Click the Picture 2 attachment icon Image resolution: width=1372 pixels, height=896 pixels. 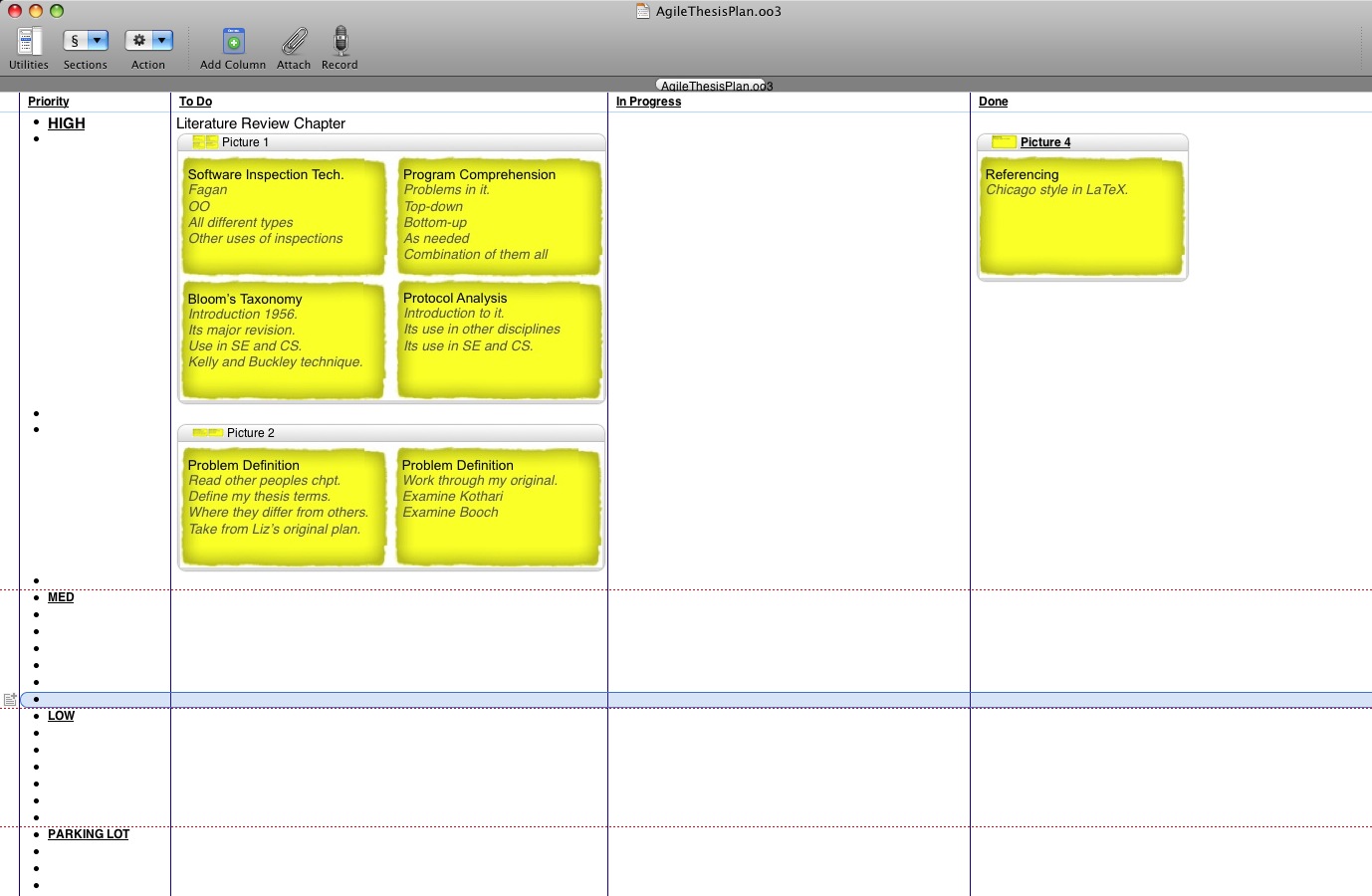coord(207,433)
